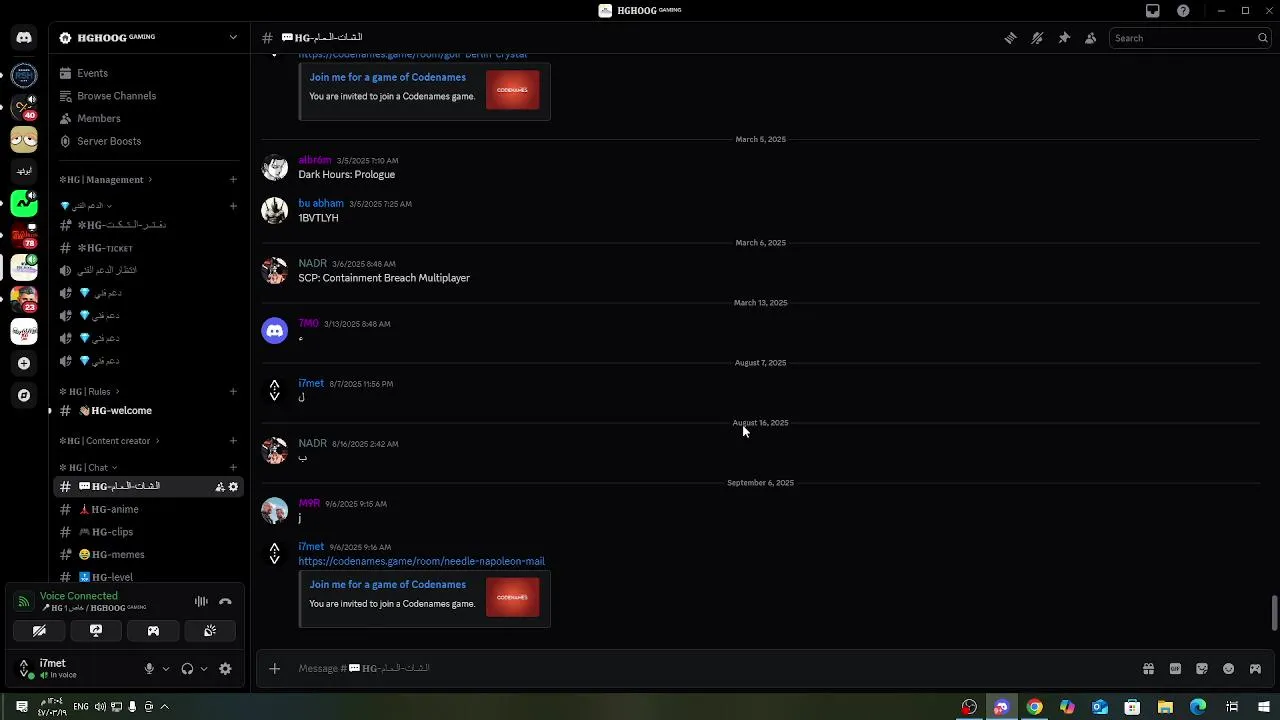Open HG-clips channel
This screenshot has width=1280, height=720.
148,532
